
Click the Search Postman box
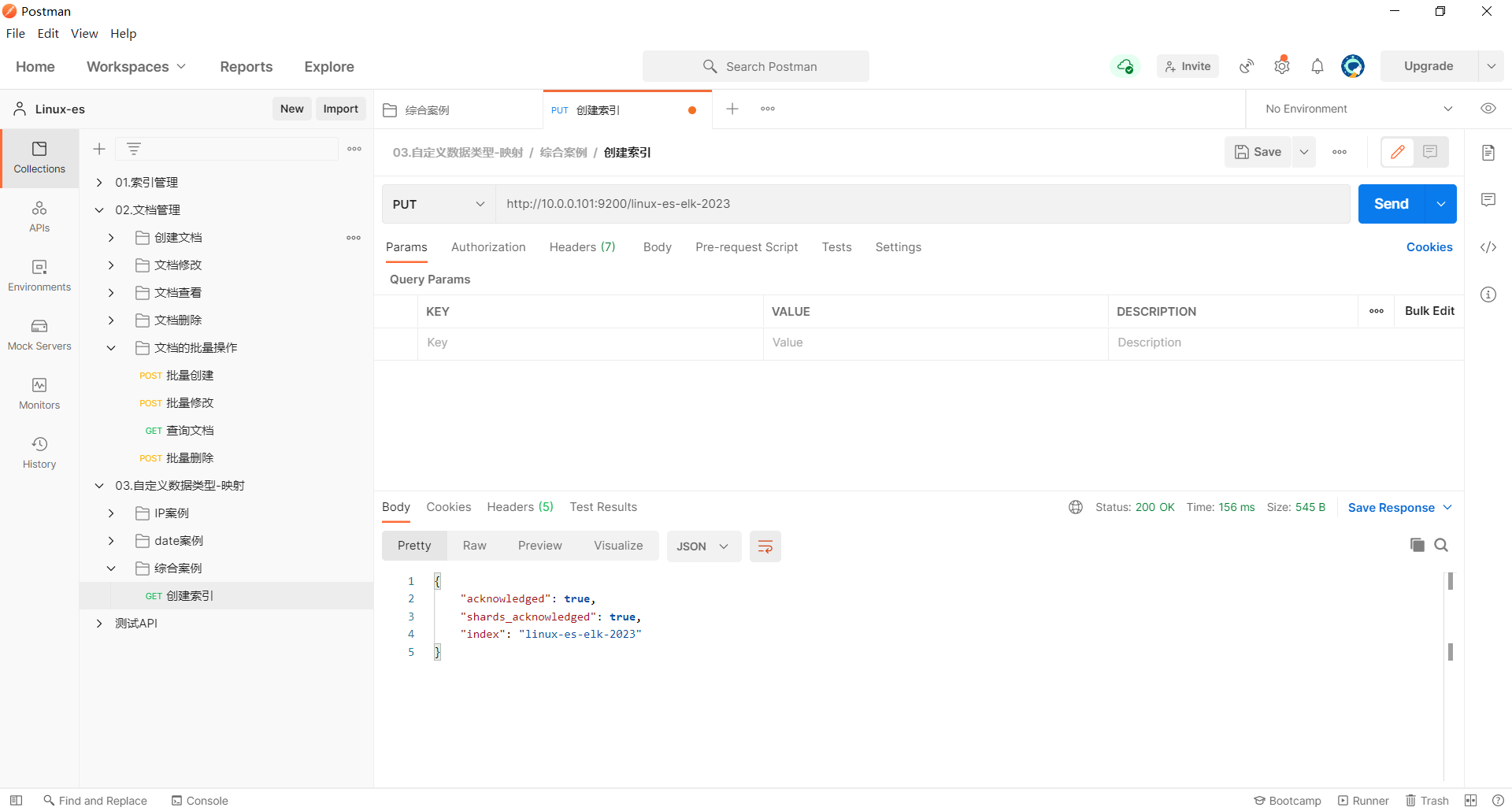coord(756,66)
